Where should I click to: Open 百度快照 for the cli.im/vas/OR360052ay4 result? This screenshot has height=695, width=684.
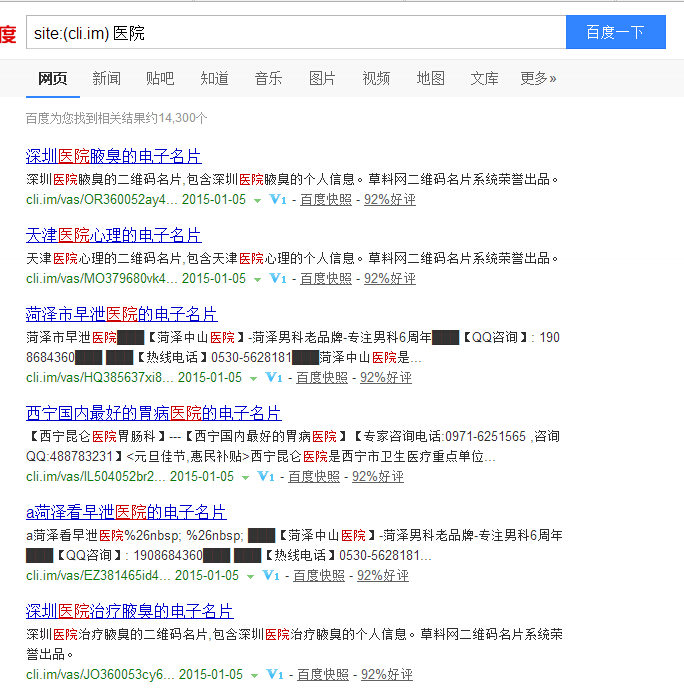pos(326,199)
